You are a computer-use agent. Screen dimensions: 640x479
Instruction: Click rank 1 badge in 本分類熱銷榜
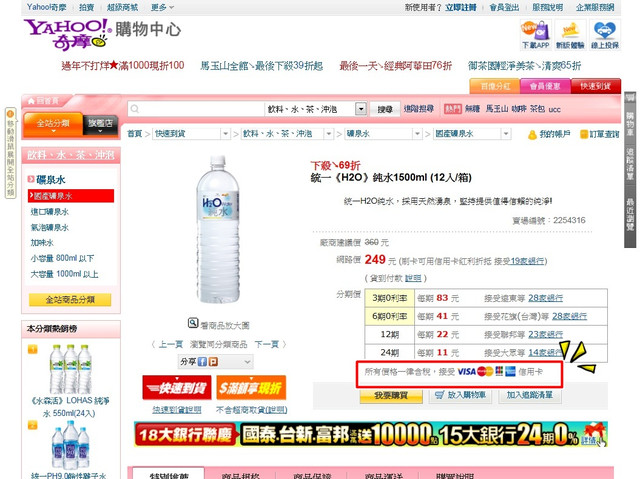(32, 349)
